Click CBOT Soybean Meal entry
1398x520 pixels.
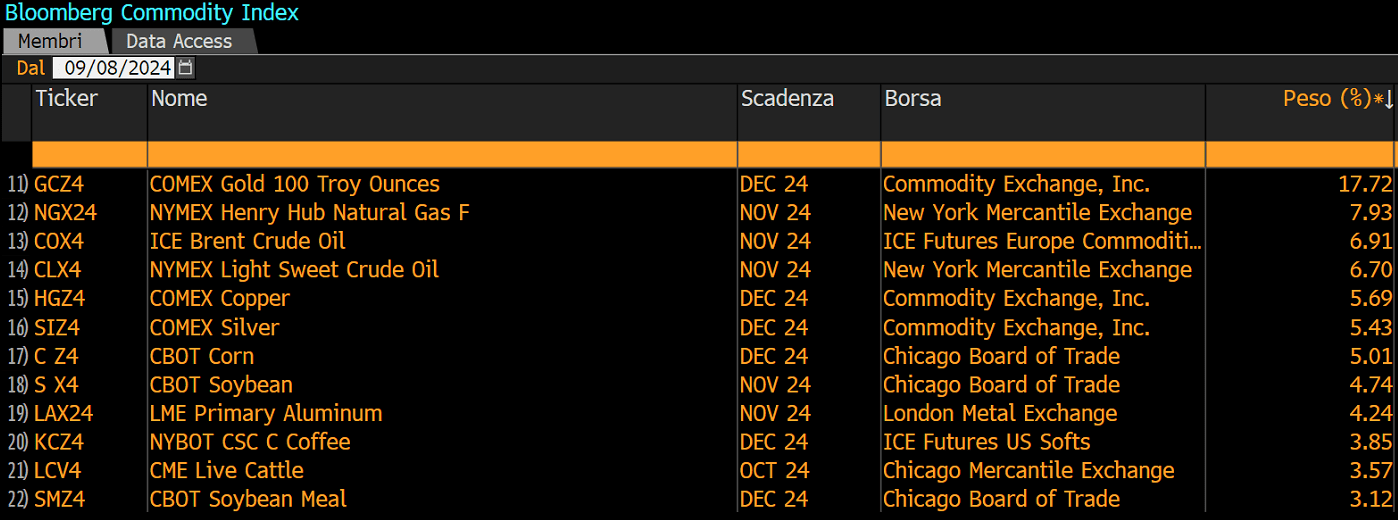click(247, 499)
